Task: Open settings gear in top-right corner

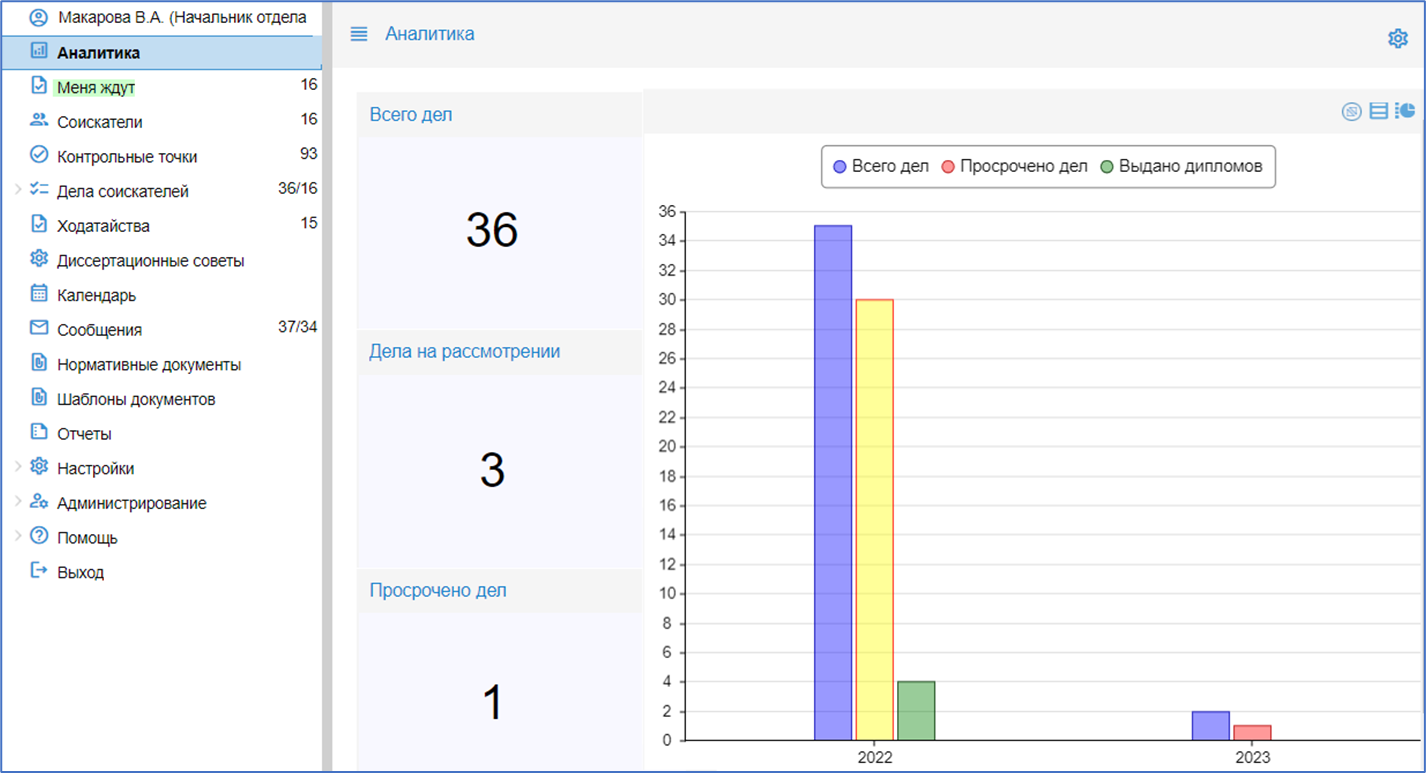Action: click(x=1397, y=39)
